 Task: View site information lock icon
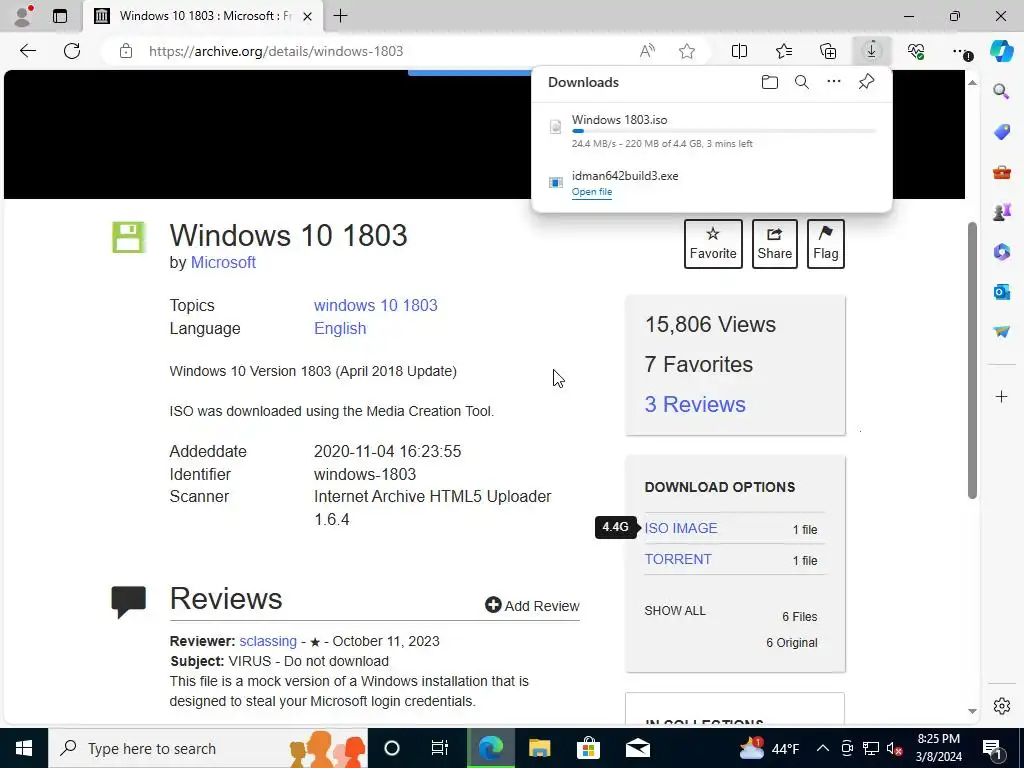[x=125, y=51]
